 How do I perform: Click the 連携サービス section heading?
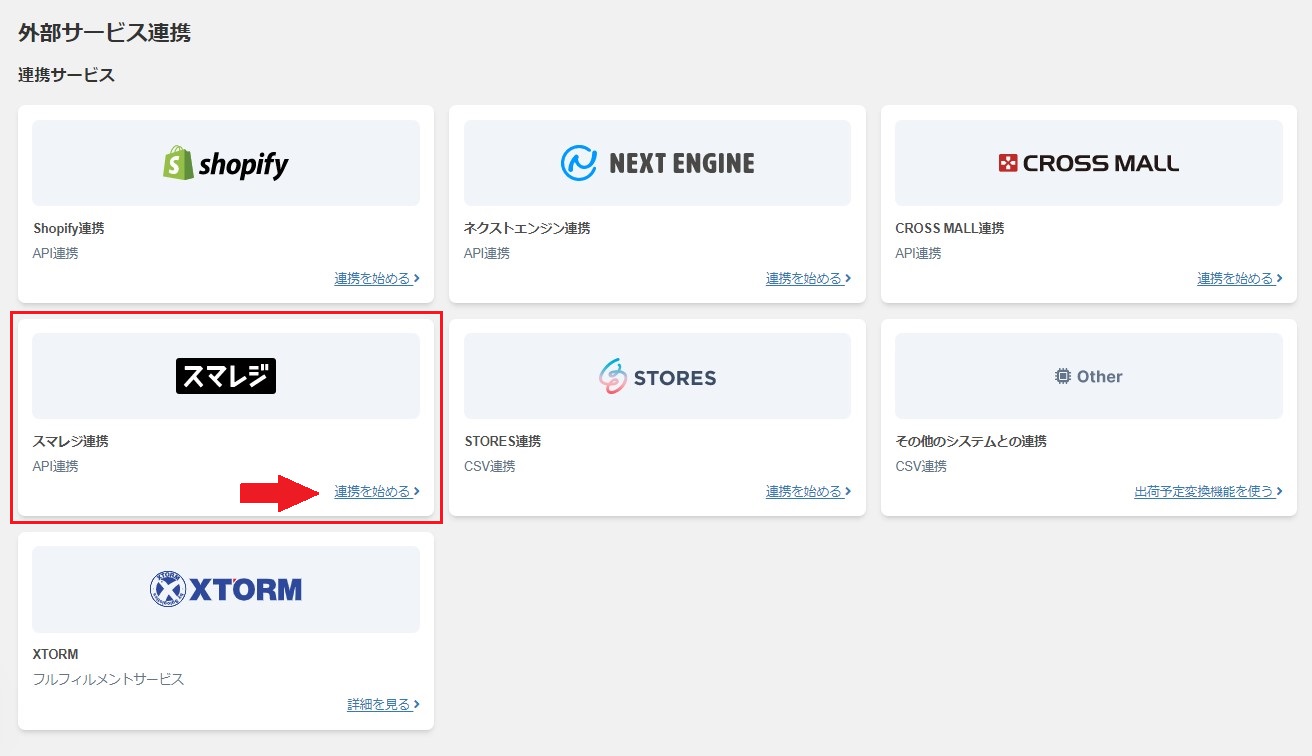67,76
